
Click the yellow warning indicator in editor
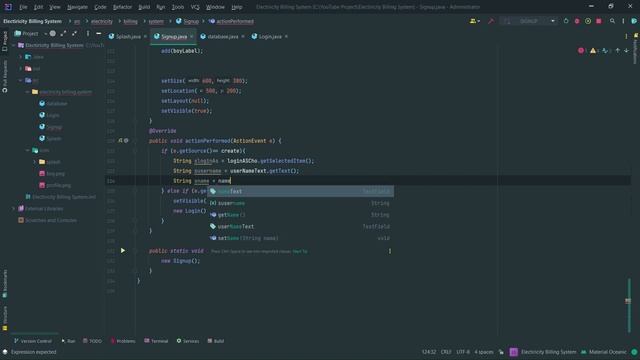pos(593,51)
